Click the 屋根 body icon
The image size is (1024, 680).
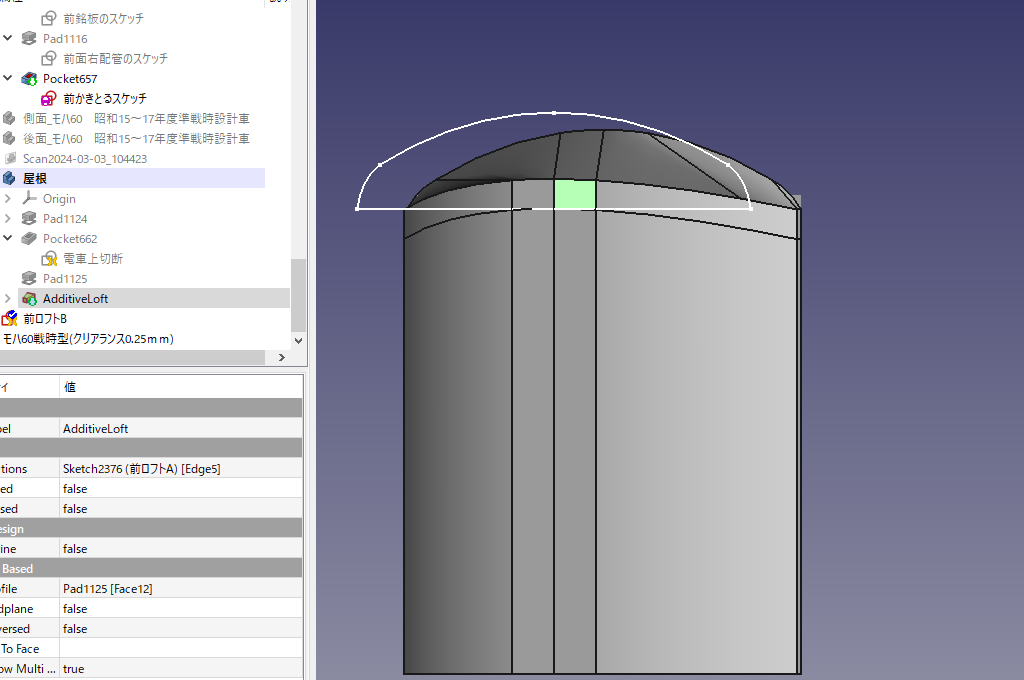[10, 179]
